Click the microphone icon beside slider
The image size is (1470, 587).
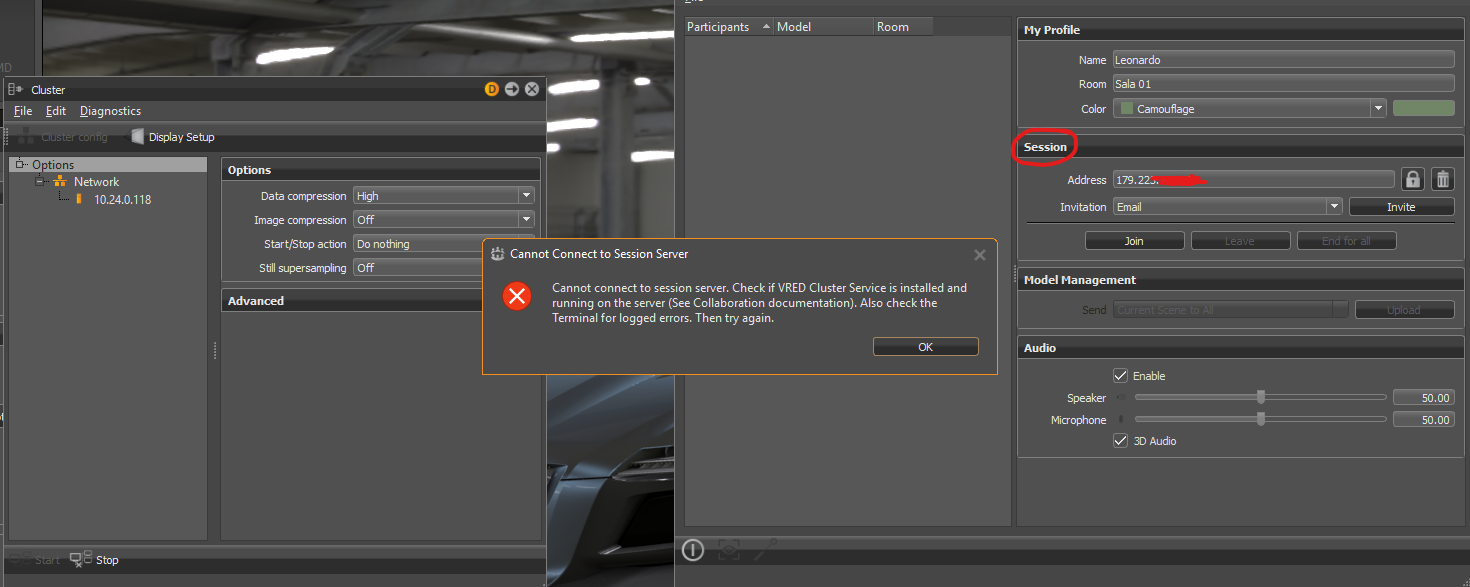(x=1121, y=420)
